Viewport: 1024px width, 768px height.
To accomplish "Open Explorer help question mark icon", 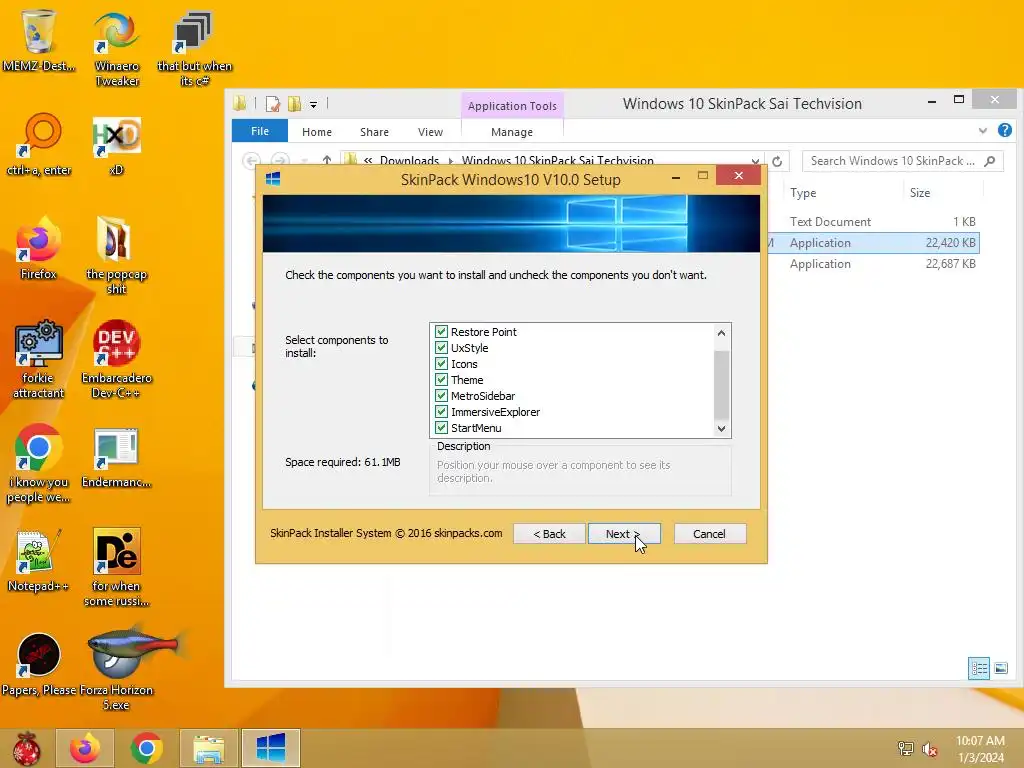I will coord(1005,131).
